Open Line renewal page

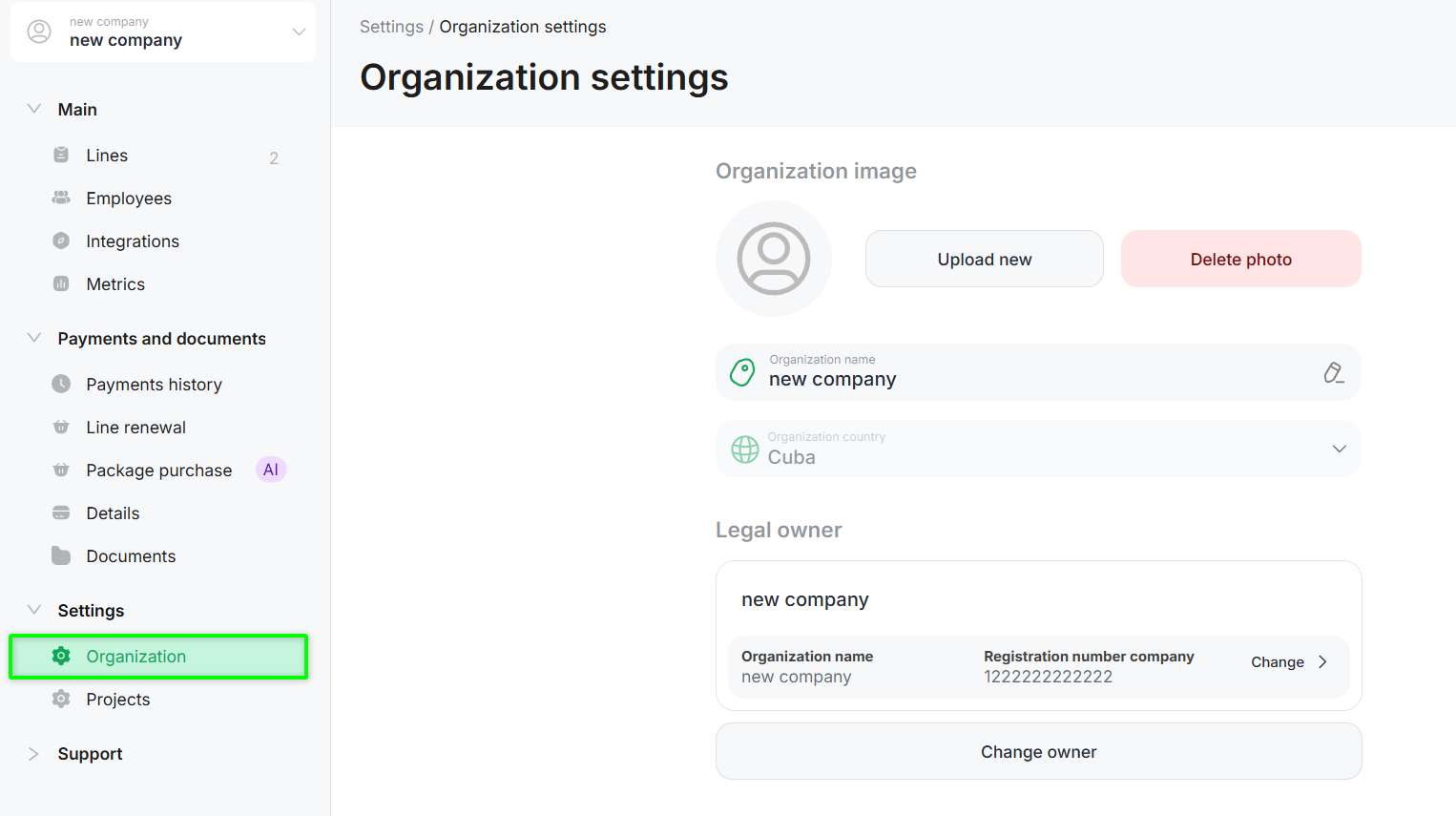pos(135,428)
